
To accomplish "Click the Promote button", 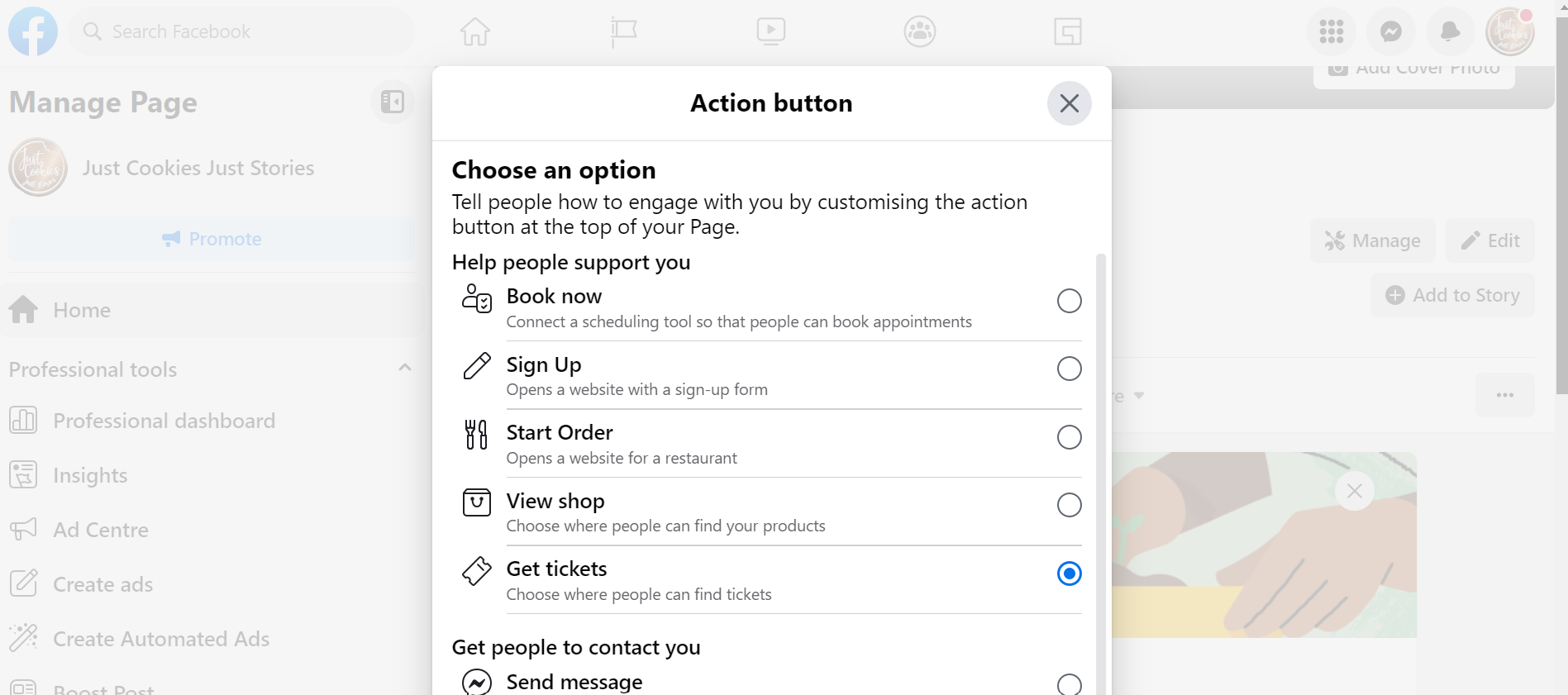I will tap(212, 239).
